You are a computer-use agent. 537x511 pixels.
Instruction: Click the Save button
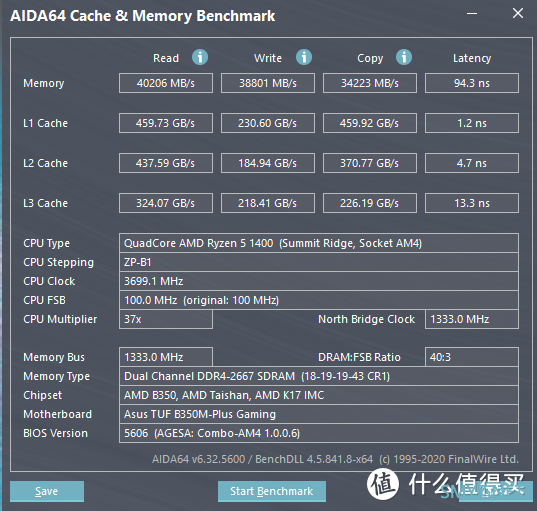click(x=47, y=491)
